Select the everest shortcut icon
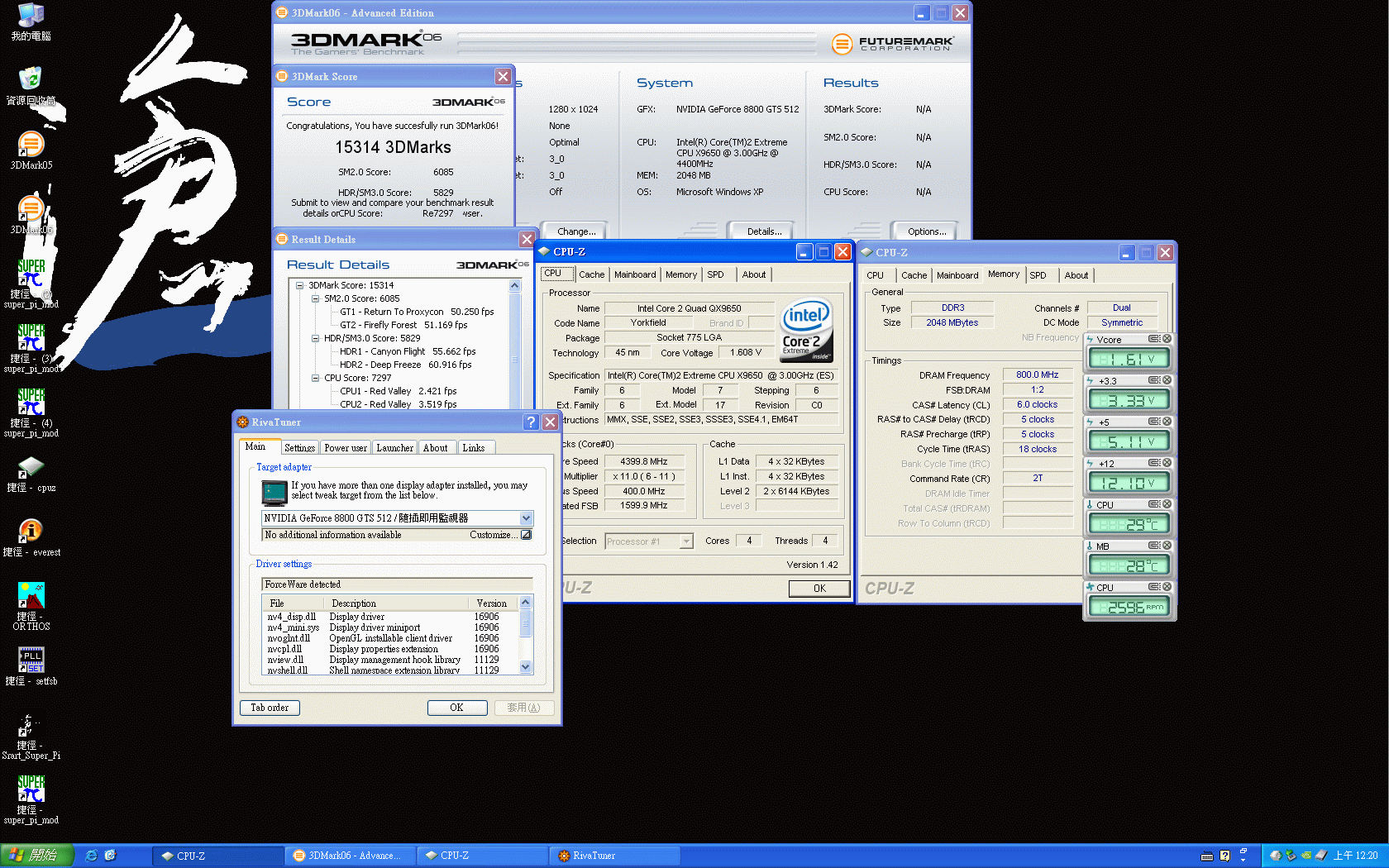Image resolution: width=1389 pixels, height=868 pixels. (31, 537)
